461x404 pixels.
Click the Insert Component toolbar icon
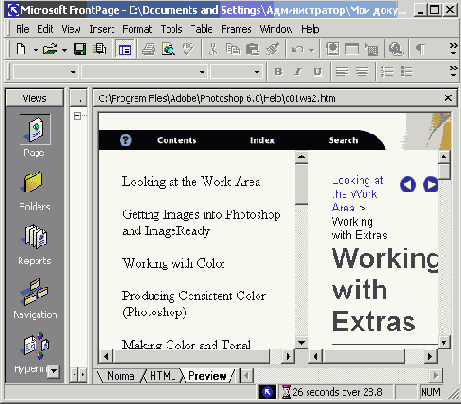(x=332, y=49)
